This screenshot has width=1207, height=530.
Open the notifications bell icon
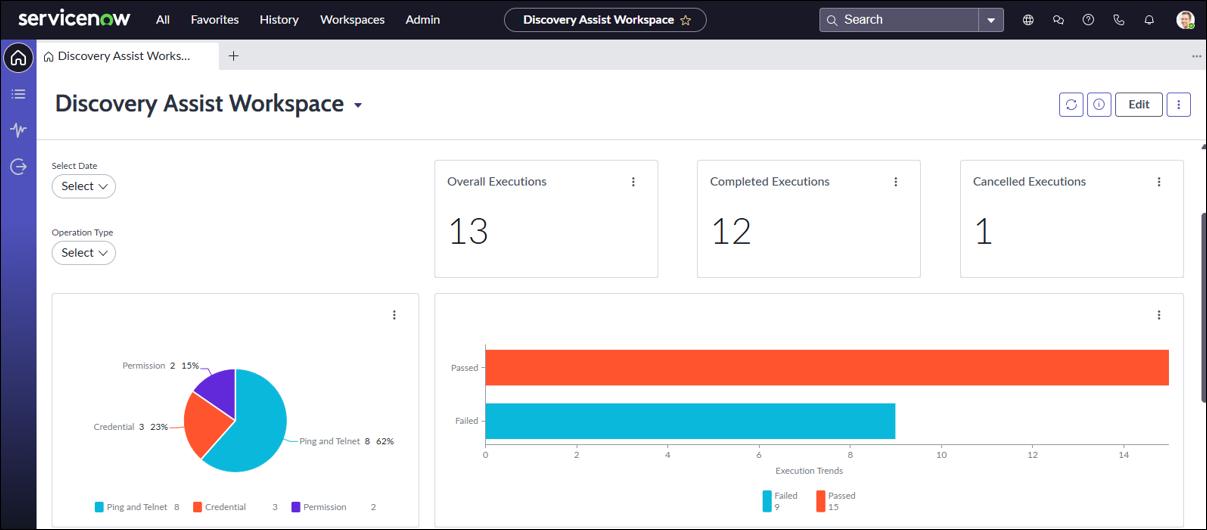click(1149, 20)
